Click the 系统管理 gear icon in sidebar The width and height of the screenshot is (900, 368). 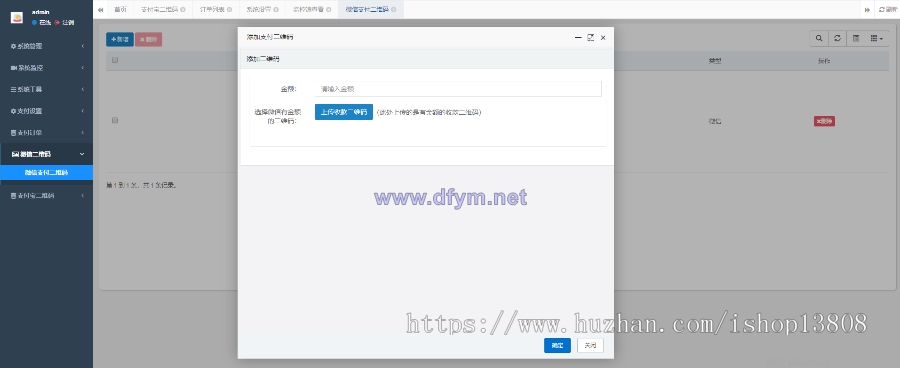14,46
